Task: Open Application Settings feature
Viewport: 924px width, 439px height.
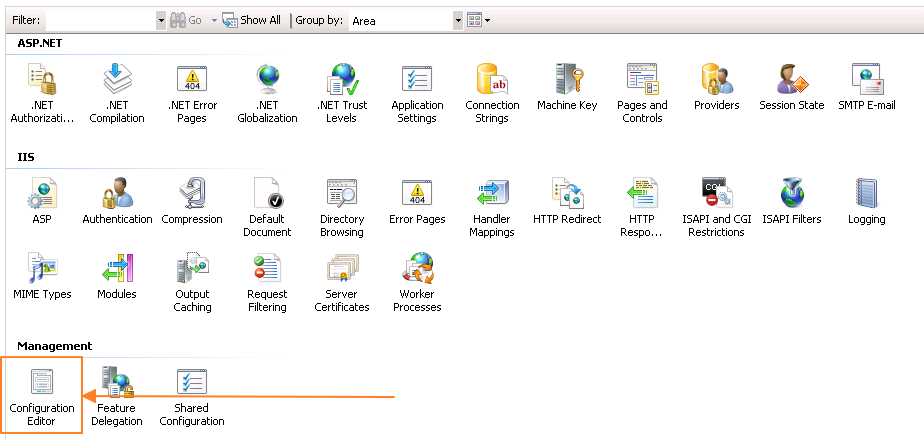Action: tap(417, 93)
